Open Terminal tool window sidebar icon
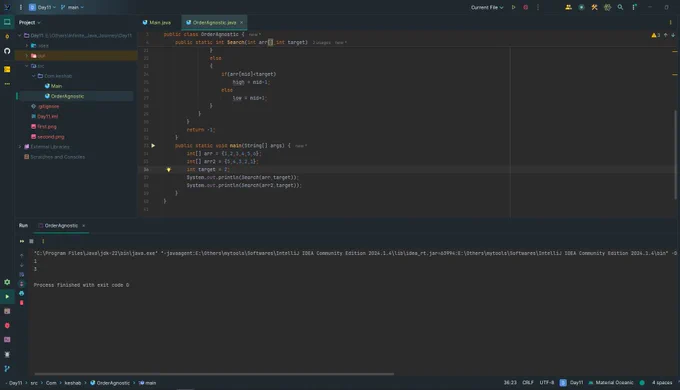The image size is (680, 390). pyautogui.click(x=7, y=340)
